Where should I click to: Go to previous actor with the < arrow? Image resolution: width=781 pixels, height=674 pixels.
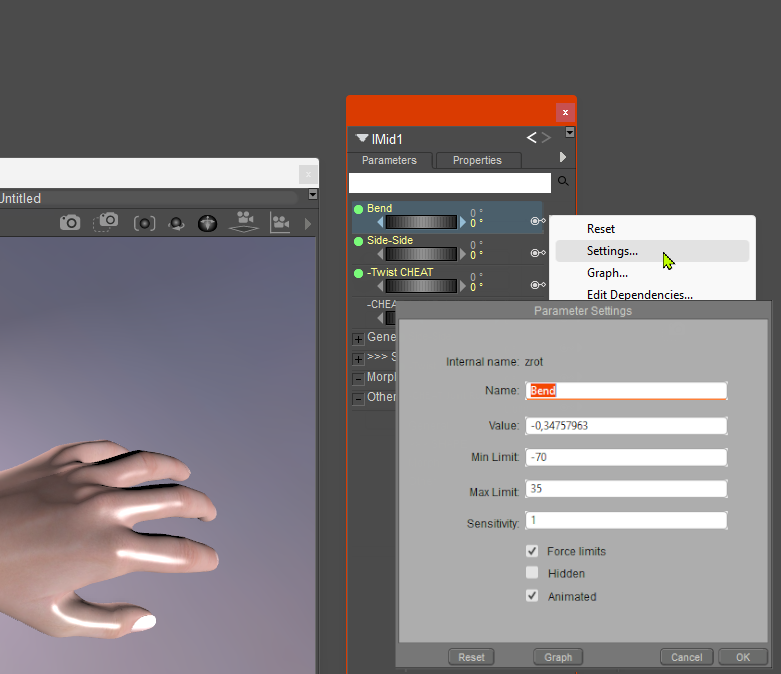tap(531, 137)
